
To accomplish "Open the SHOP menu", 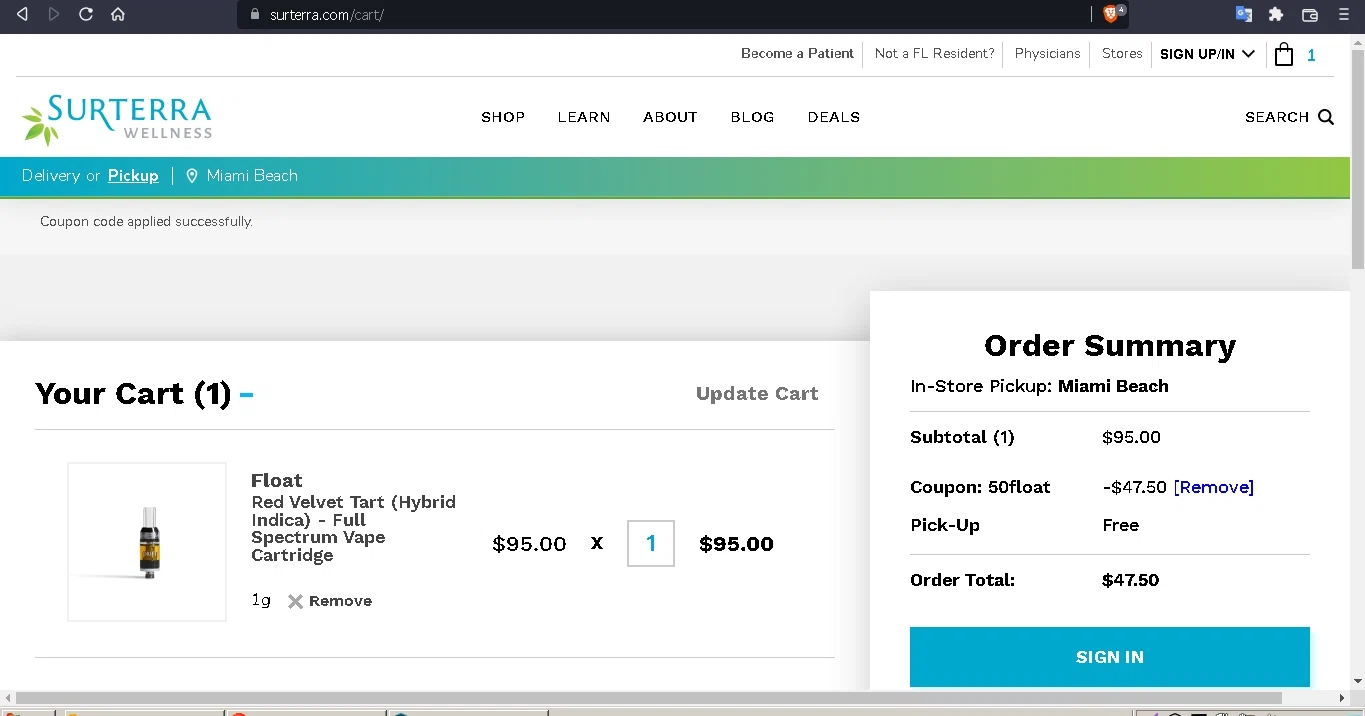I will (503, 117).
